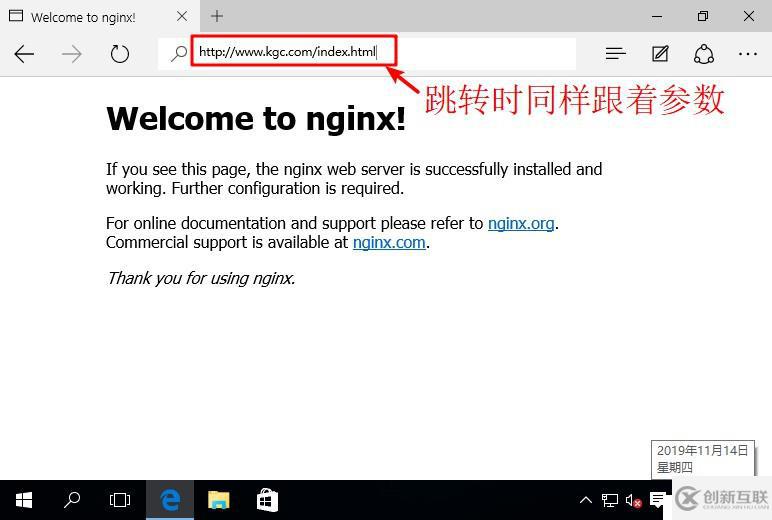Click the Edge browser taskbar icon

click(x=170, y=500)
